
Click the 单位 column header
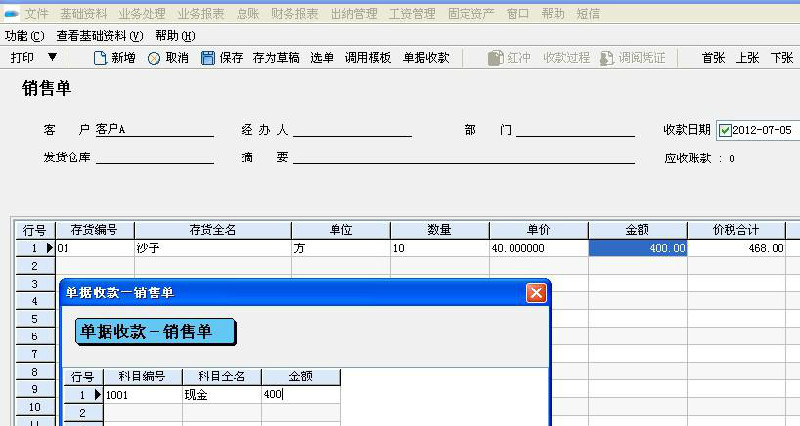click(341, 230)
